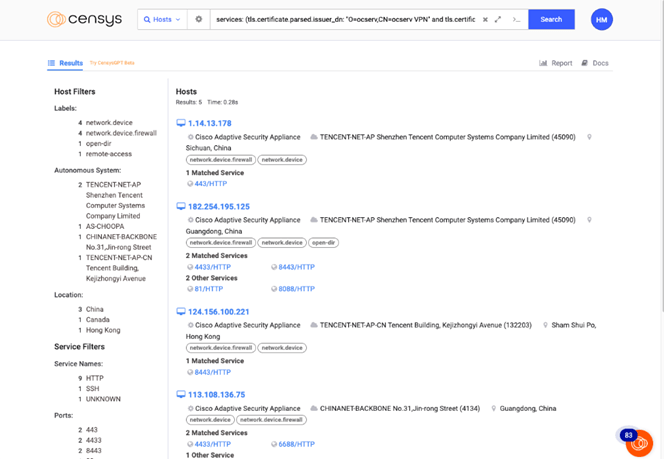The height and width of the screenshot is (459, 664).
Task: Click the search query input field
Action: (346, 19)
